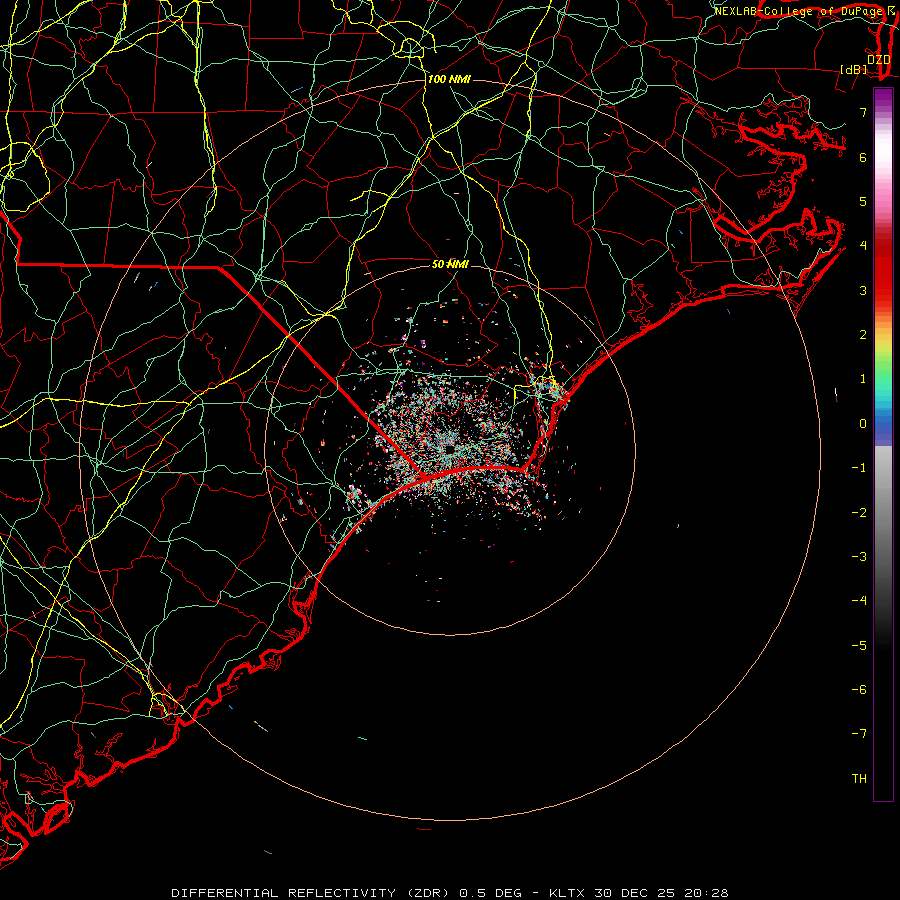Click the 5 value on color scale
Screen dimensions: 900x900
point(863,201)
